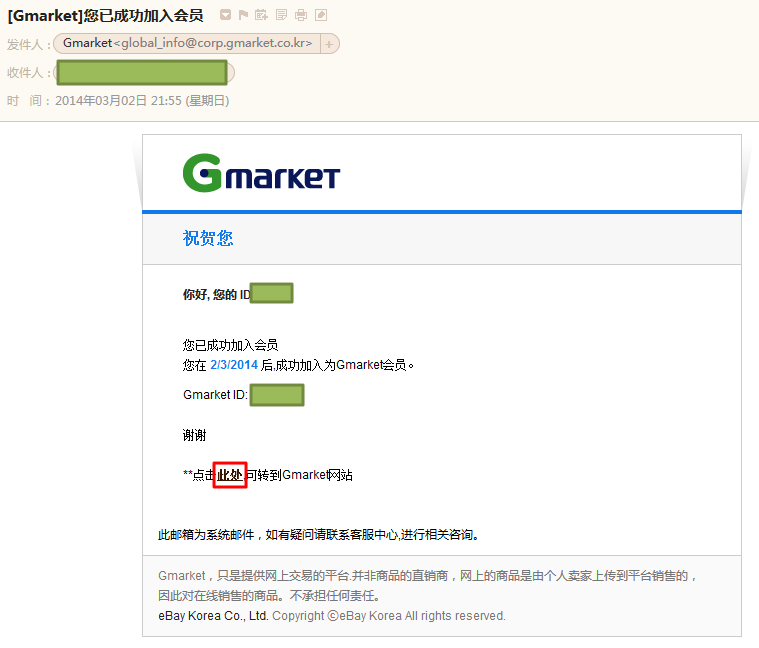Click the edit/compose icon next to print

(x=321, y=15)
